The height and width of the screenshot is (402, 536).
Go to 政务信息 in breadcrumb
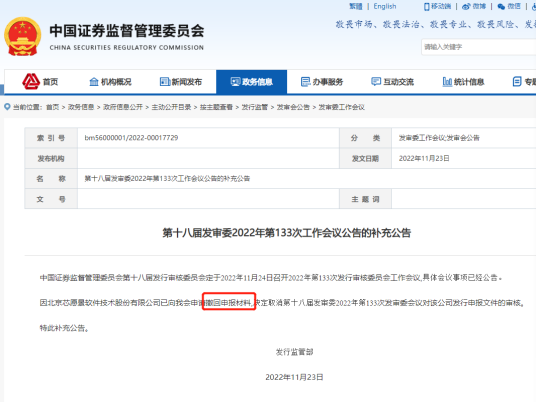[x=81, y=107]
